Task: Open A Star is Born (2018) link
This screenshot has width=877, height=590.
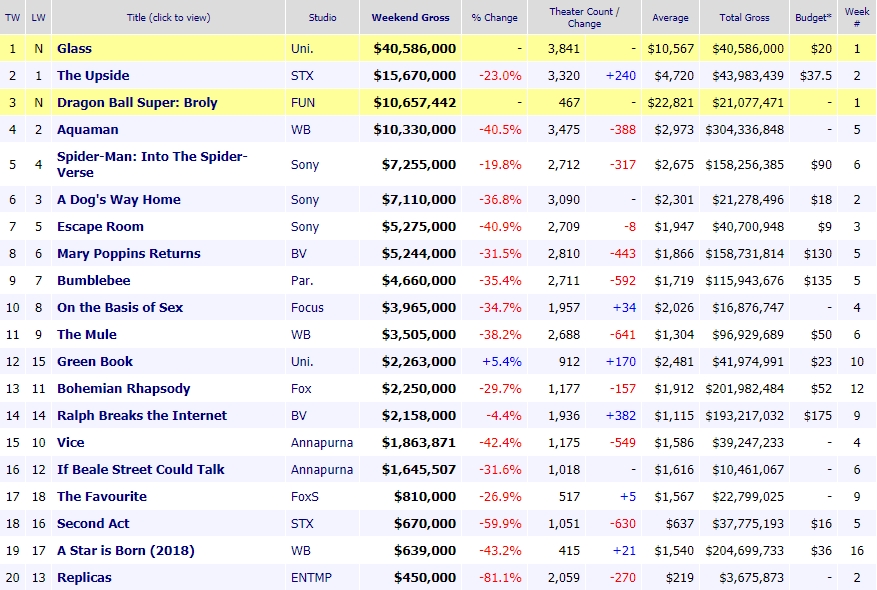Action: click(x=126, y=550)
